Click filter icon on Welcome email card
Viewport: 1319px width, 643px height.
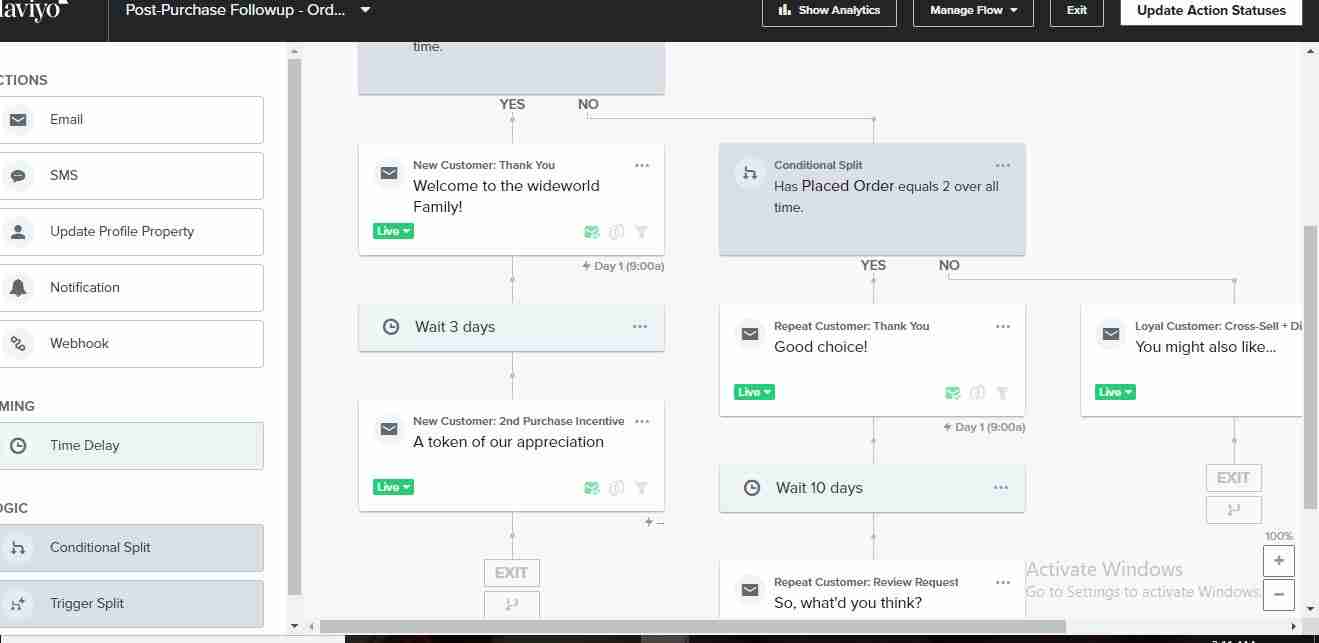(x=641, y=232)
